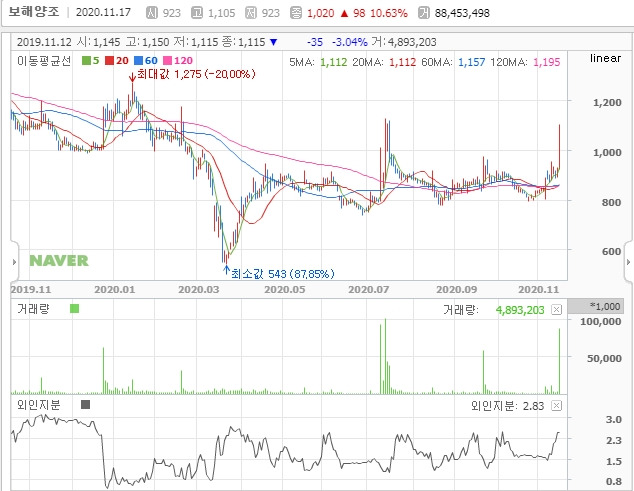This screenshot has width=634, height=491.
Task: Click the 거 trading volume icon in header
Action: 424,13
